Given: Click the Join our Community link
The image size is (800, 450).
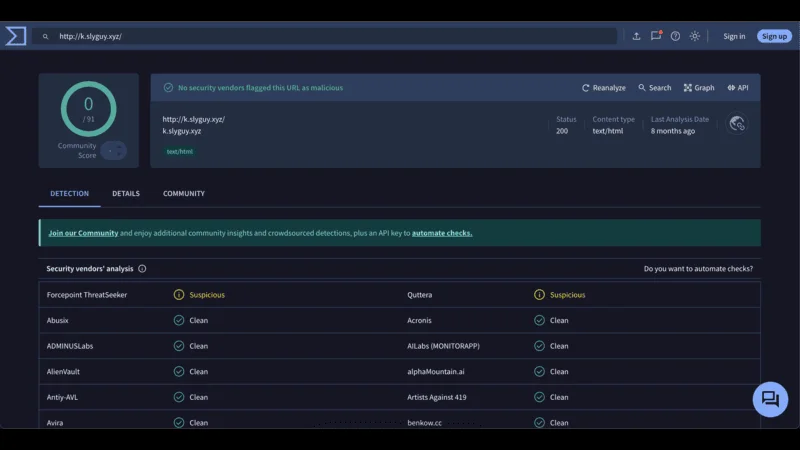Looking at the screenshot, I should (83, 233).
